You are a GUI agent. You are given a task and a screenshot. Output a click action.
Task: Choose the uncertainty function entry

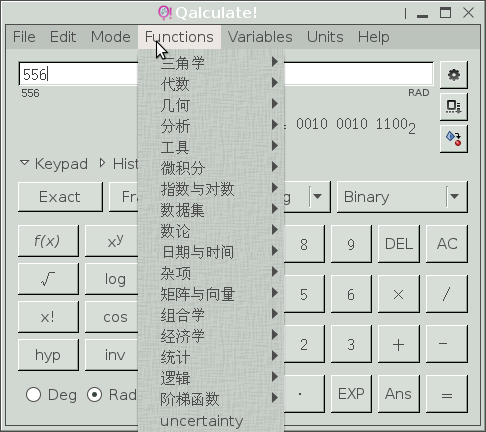pyautogui.click(x=211, y=420)
